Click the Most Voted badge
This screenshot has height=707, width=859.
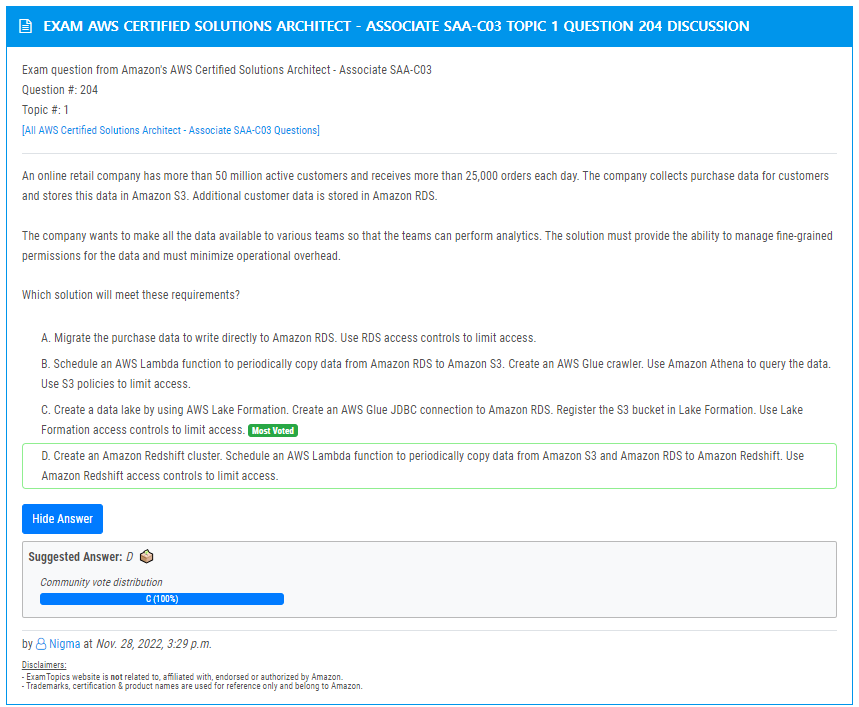(x=273, y=430)
